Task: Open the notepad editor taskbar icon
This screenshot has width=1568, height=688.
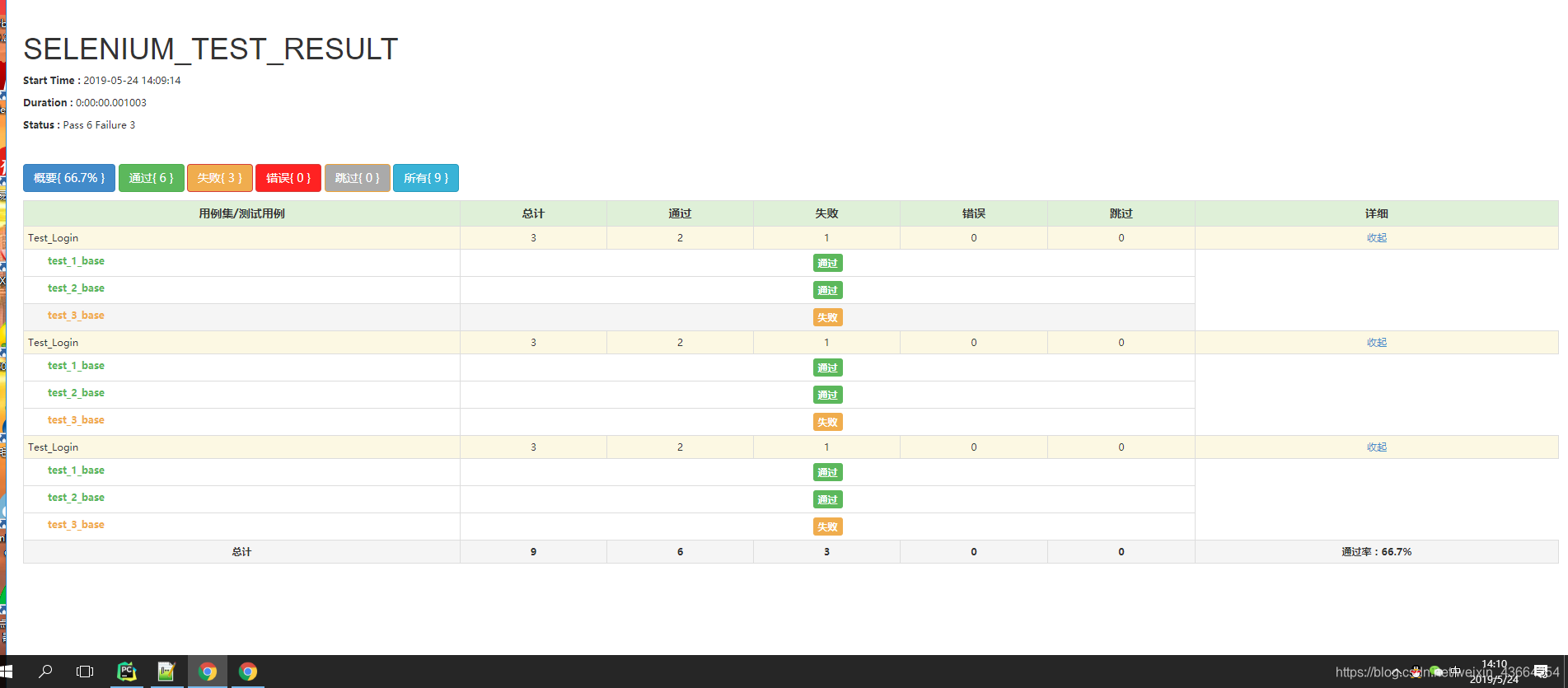Action: pyautogui.click(x=166, y=672)
